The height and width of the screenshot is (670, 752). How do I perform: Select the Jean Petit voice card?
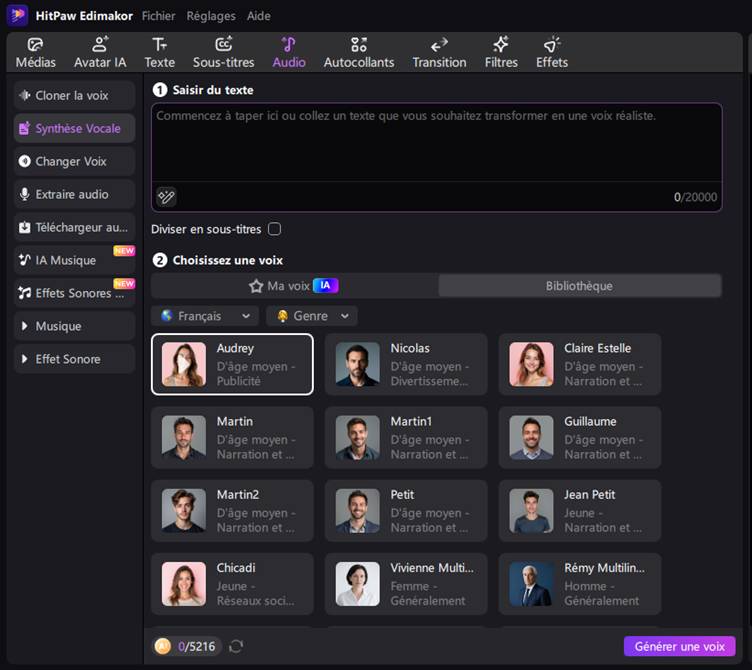580,511
